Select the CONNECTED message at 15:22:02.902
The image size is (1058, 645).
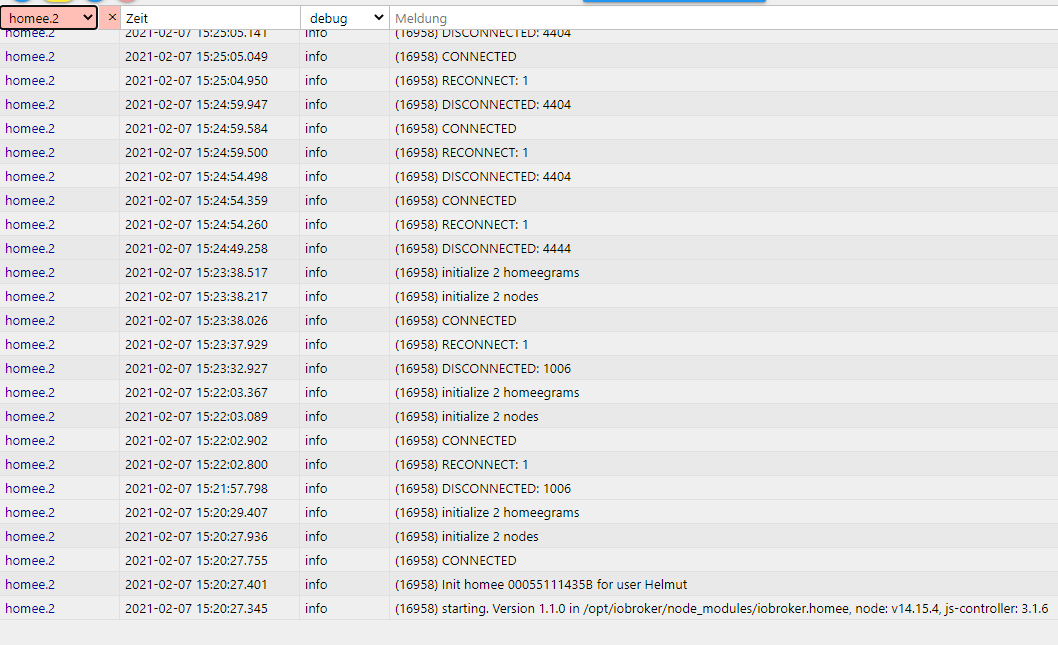[455, 441]
